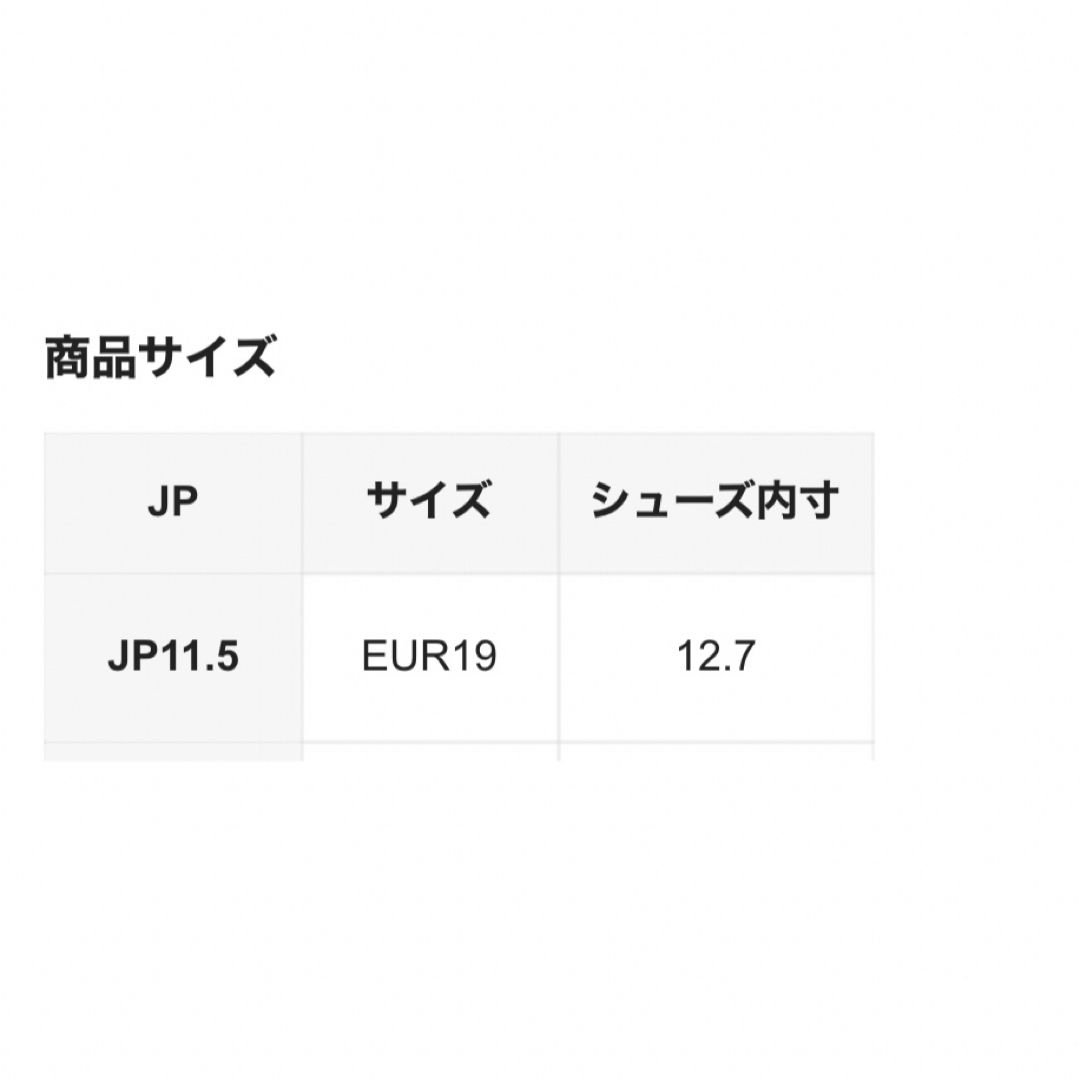Click the border between サイズ header and EUR19
1080x1080 pixels.
pyautogui.click(x=430, y=574)
